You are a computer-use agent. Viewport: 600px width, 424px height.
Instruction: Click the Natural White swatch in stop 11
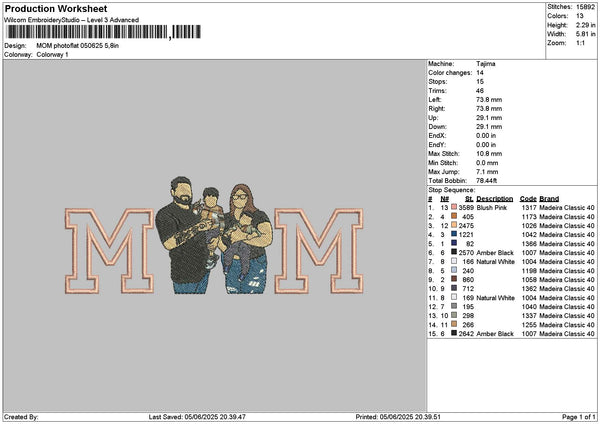(454, 297)
